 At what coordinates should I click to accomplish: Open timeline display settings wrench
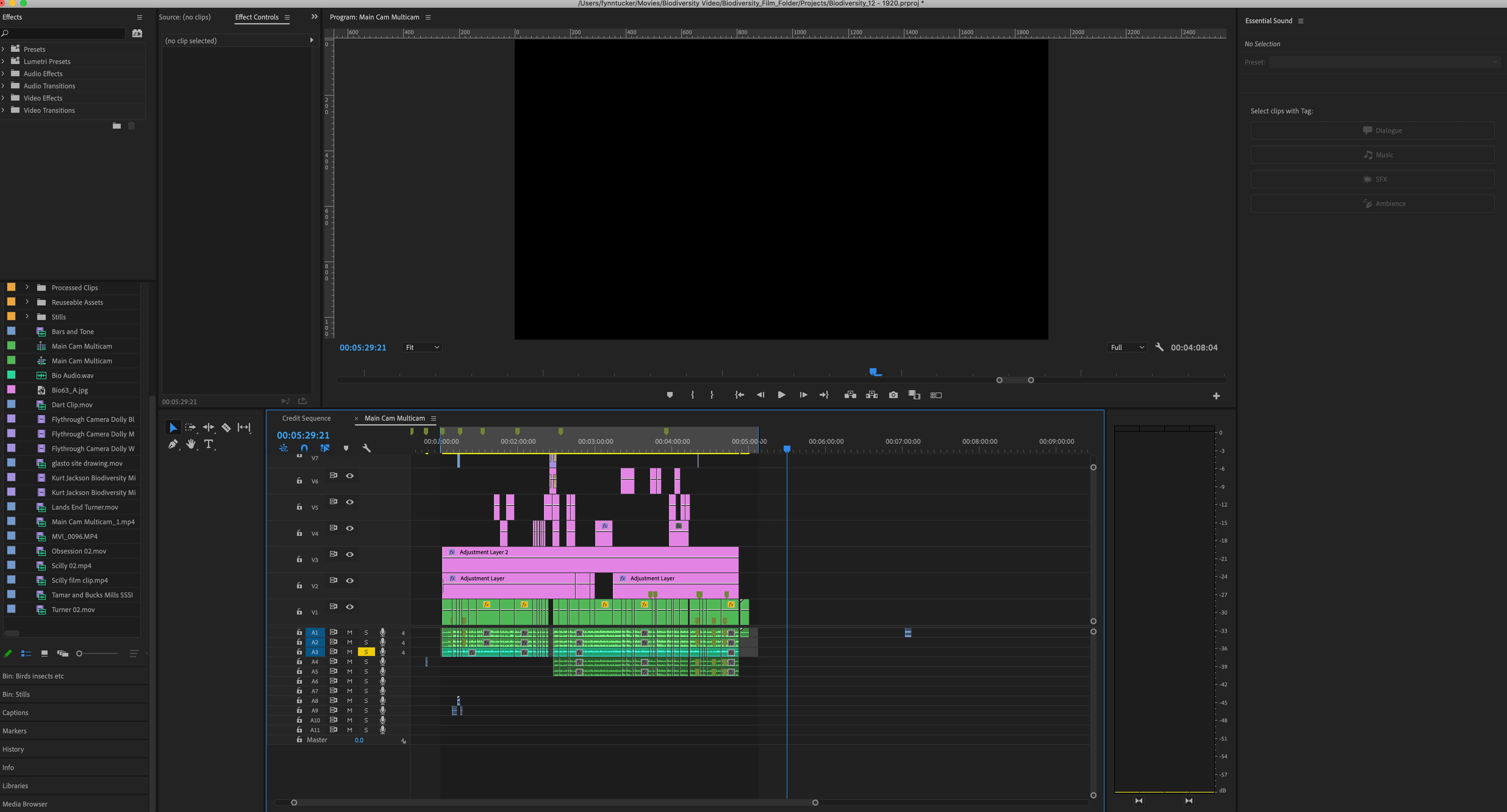point(367,448)
